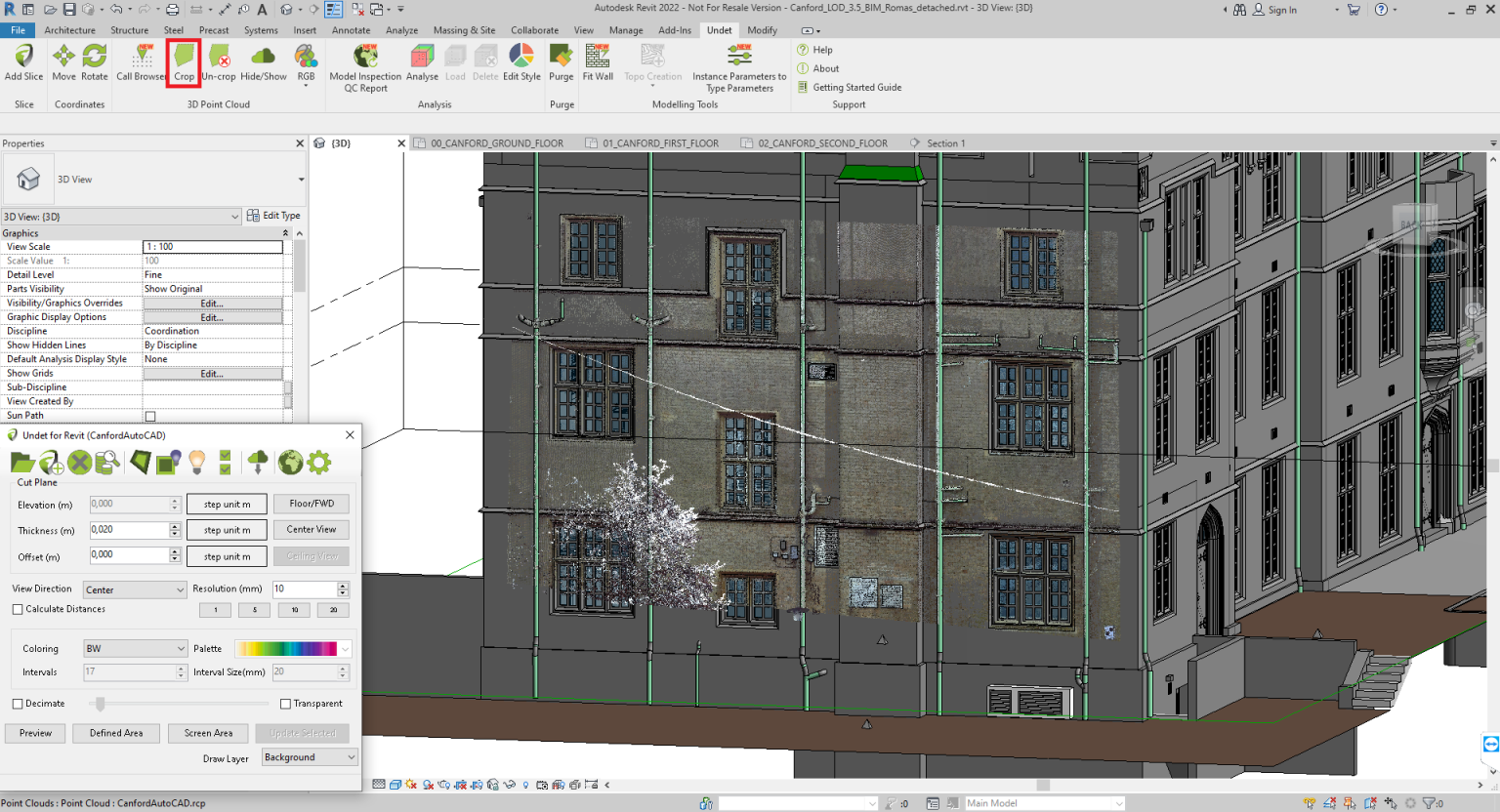This screenshot has height=812, width=1500.
Task: Run Model Inspection QC Report
Action: 365,68
